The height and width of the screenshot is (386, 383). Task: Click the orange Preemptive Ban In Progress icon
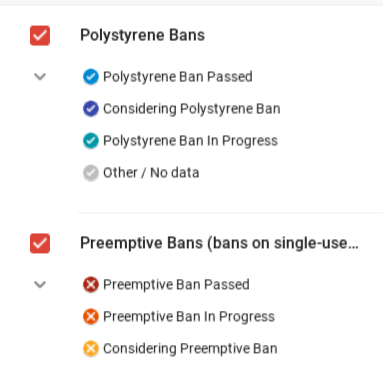[x=91, y=317]
